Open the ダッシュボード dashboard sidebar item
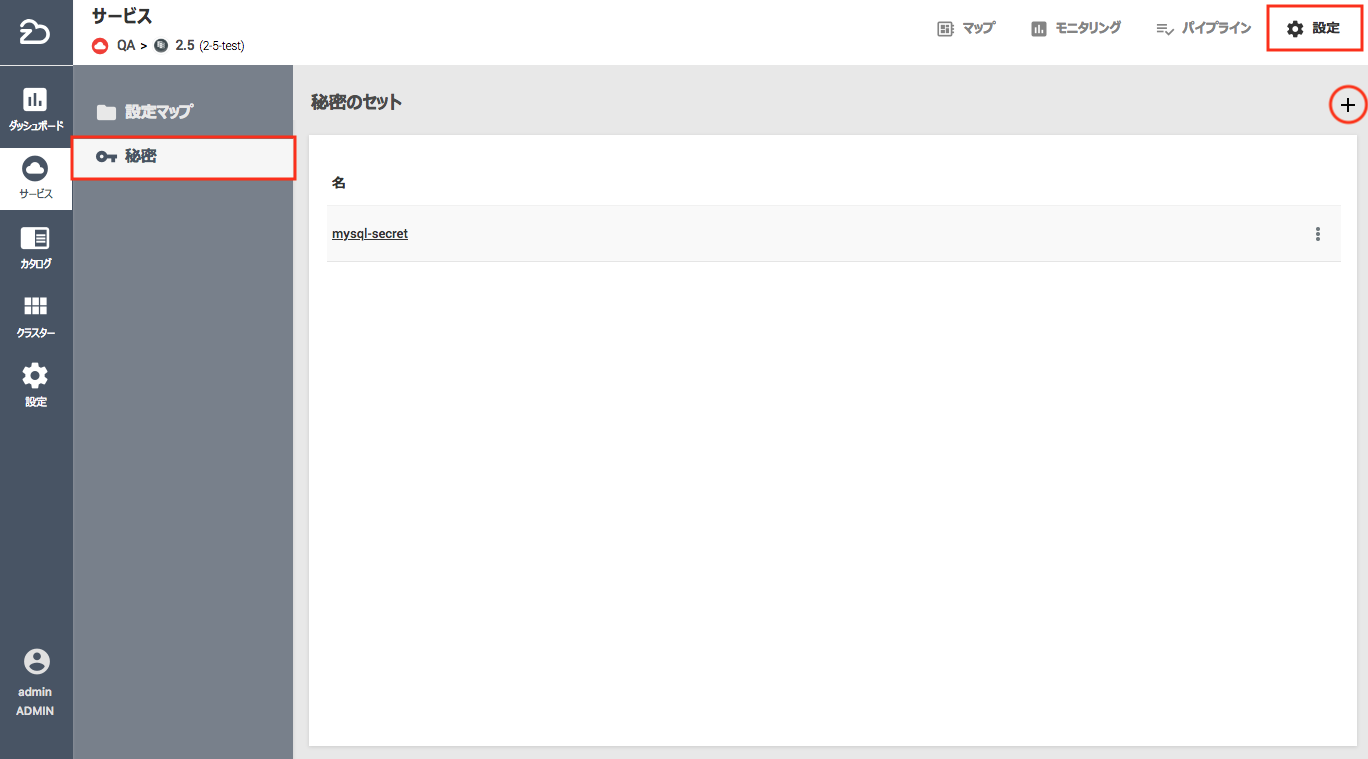 coord(36,110)
